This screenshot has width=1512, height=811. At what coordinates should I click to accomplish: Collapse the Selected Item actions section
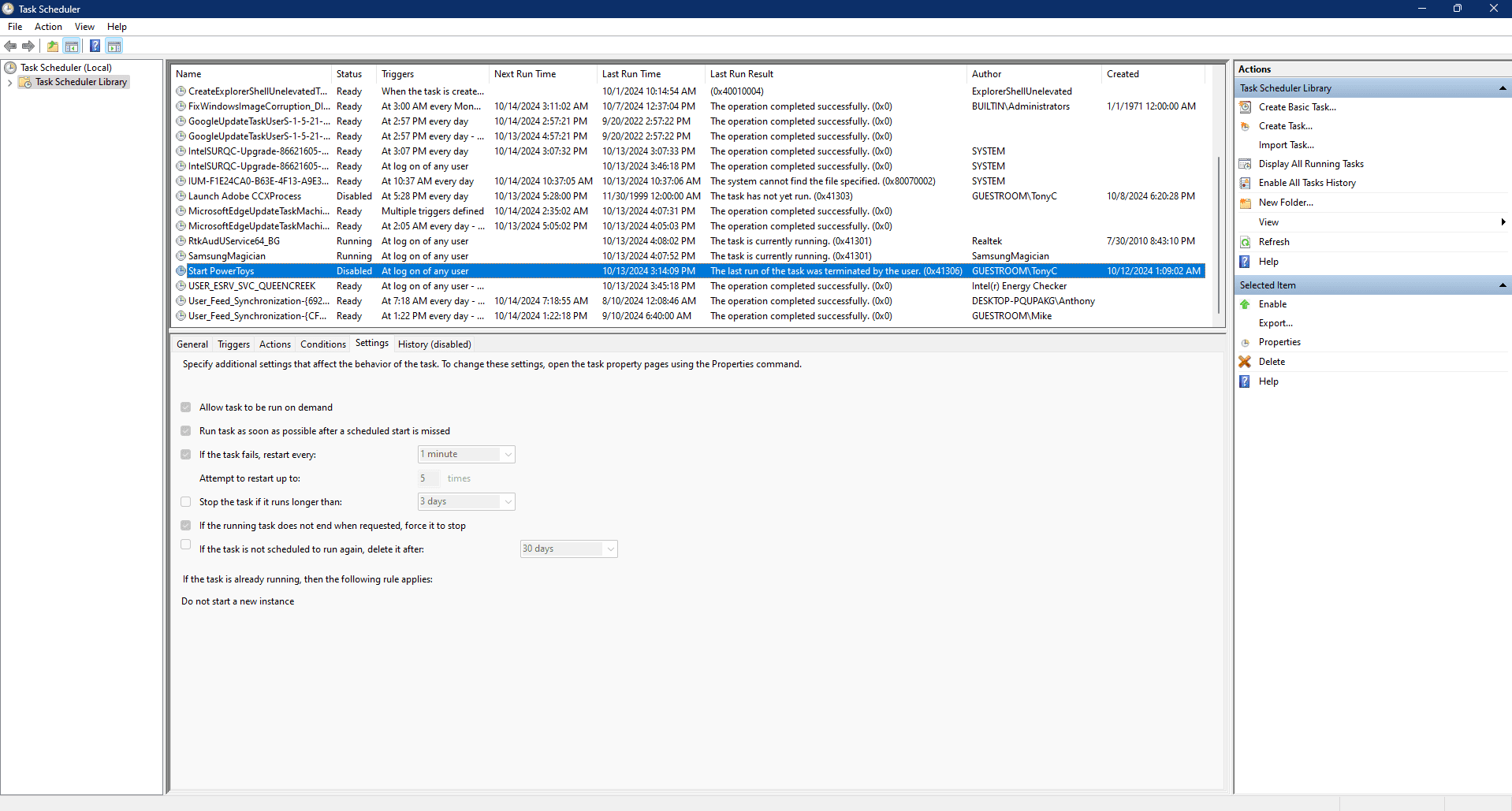(x=1503, y=285)
